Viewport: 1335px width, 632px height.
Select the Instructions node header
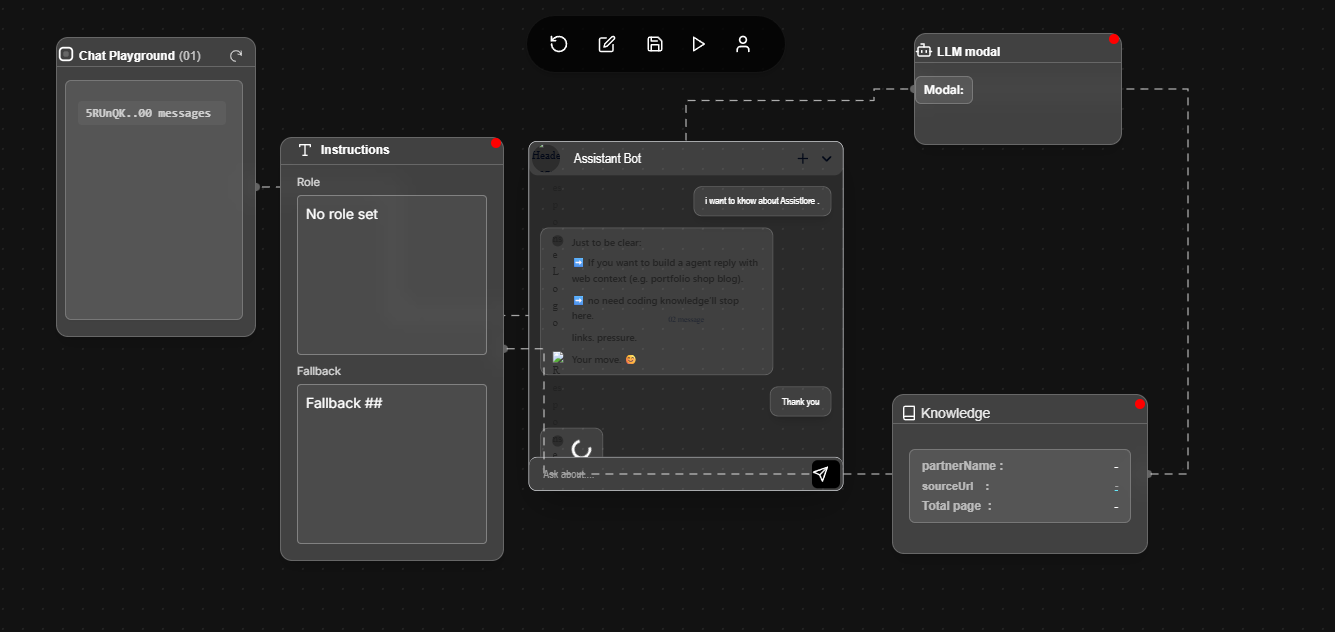(354, 149)
